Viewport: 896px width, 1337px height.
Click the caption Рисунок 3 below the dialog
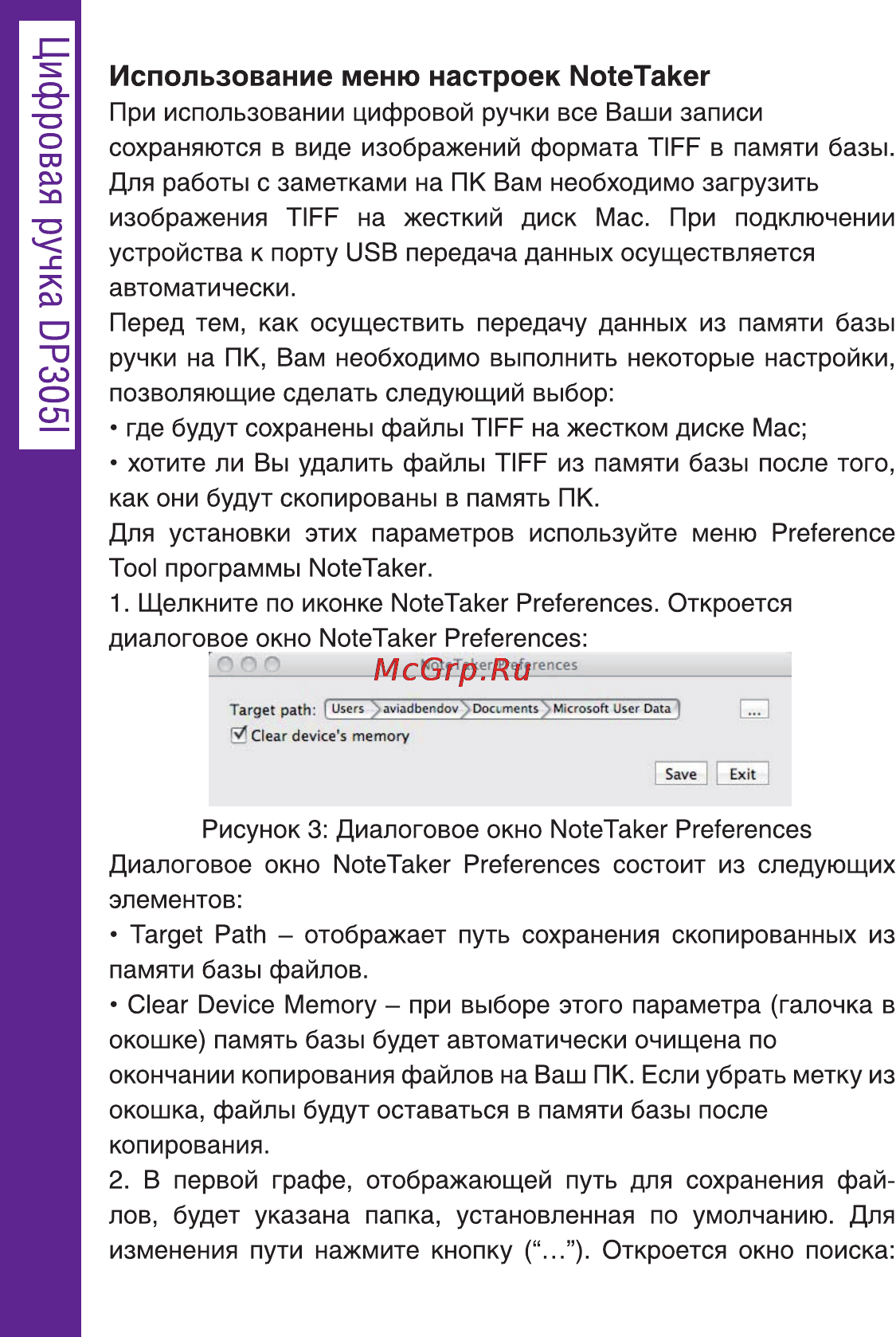pyautogui.click(x=507, y=829)
